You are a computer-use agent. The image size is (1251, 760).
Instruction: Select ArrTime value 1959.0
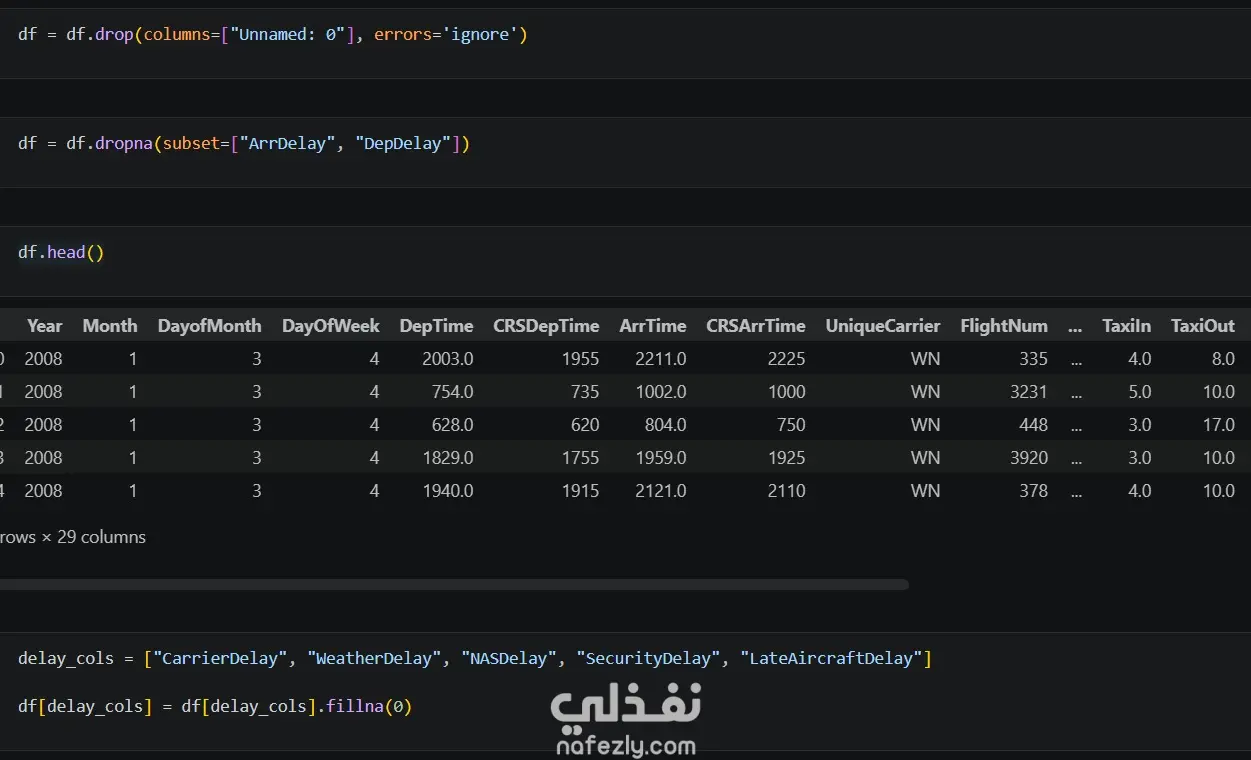(662, 458)
